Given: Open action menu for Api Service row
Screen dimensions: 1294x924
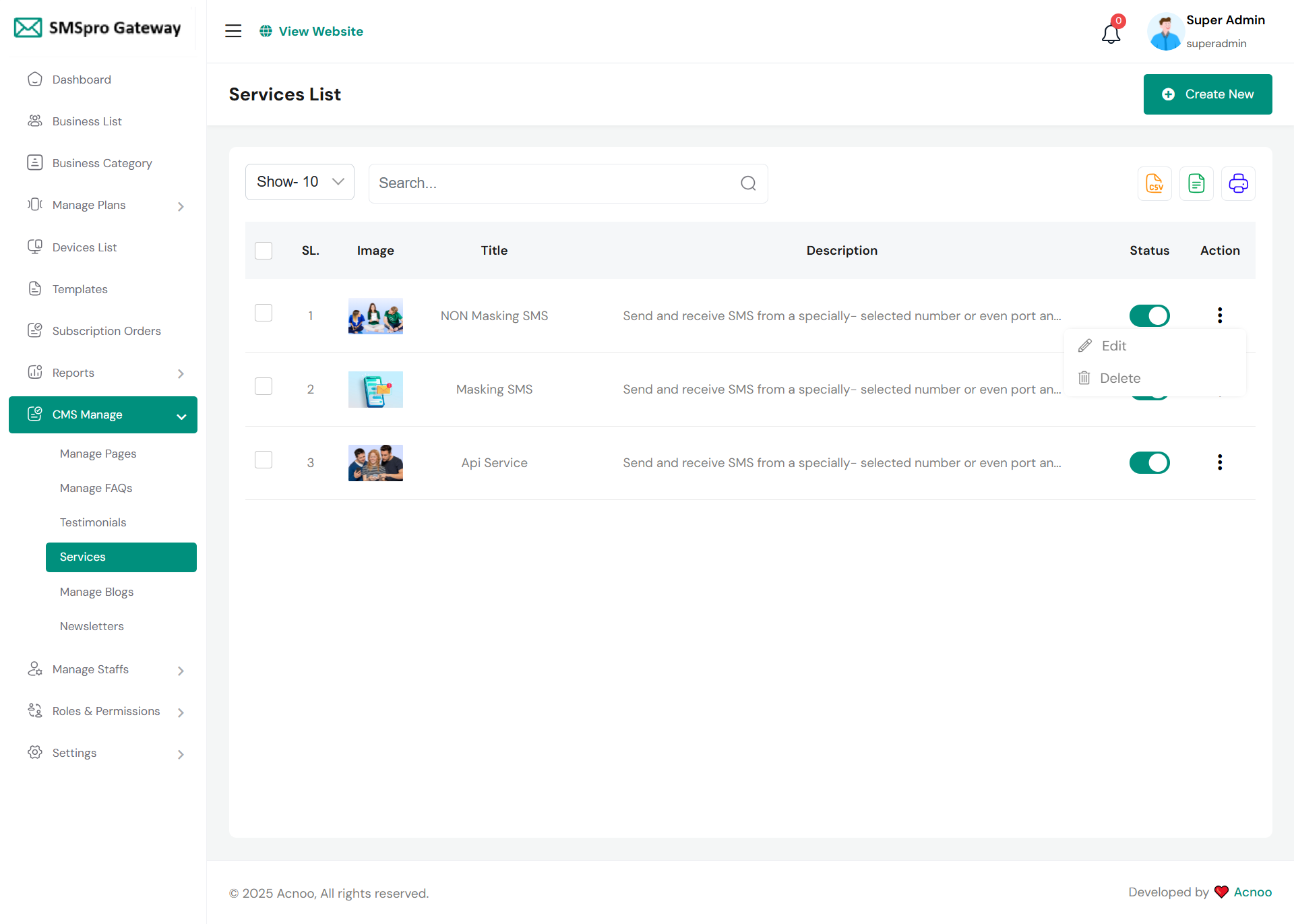Looking at the screenshot, I should [1219, 462].
